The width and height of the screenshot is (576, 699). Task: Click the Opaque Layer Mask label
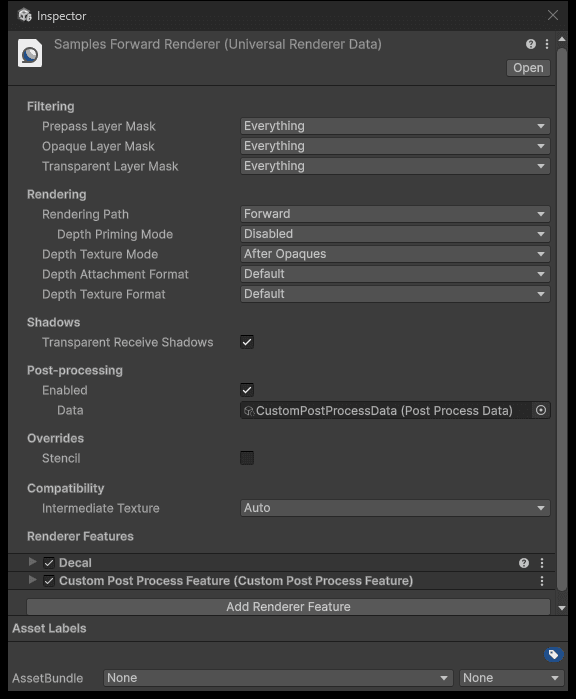[98, 147]
